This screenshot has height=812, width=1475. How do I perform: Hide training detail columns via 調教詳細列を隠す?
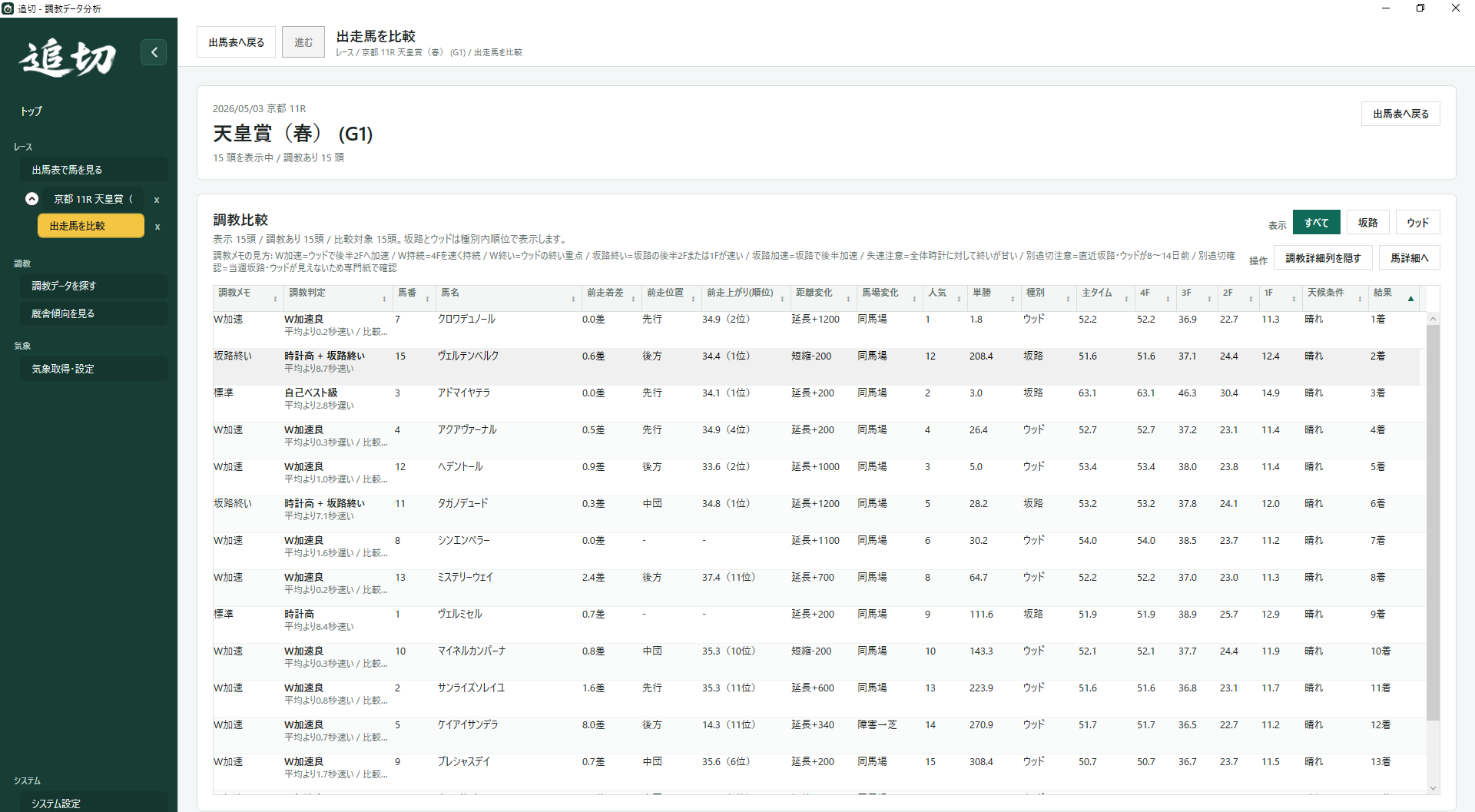(1323, 258)
